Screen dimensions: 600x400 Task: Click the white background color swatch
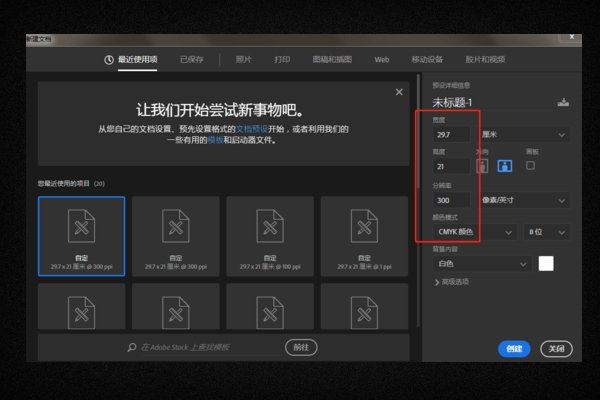546,263
